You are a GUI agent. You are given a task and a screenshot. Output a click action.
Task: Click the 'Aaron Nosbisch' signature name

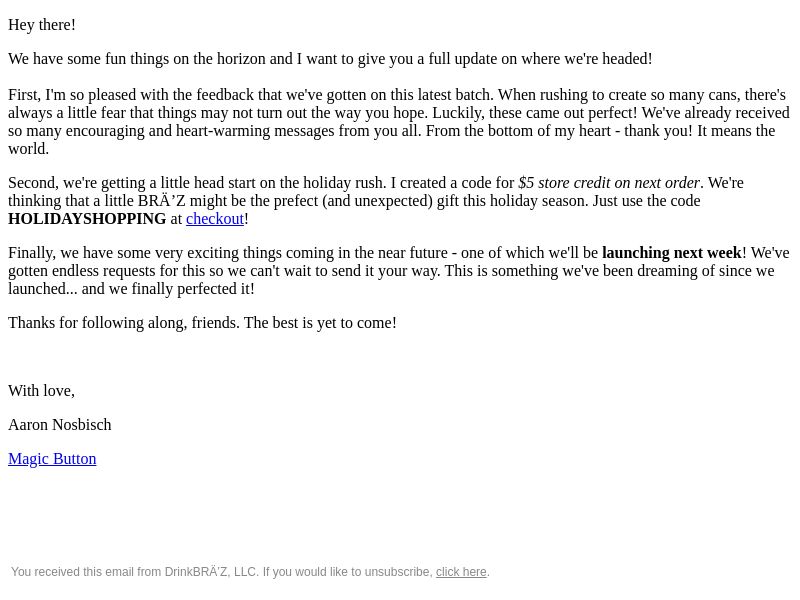[x=60, y=424]
